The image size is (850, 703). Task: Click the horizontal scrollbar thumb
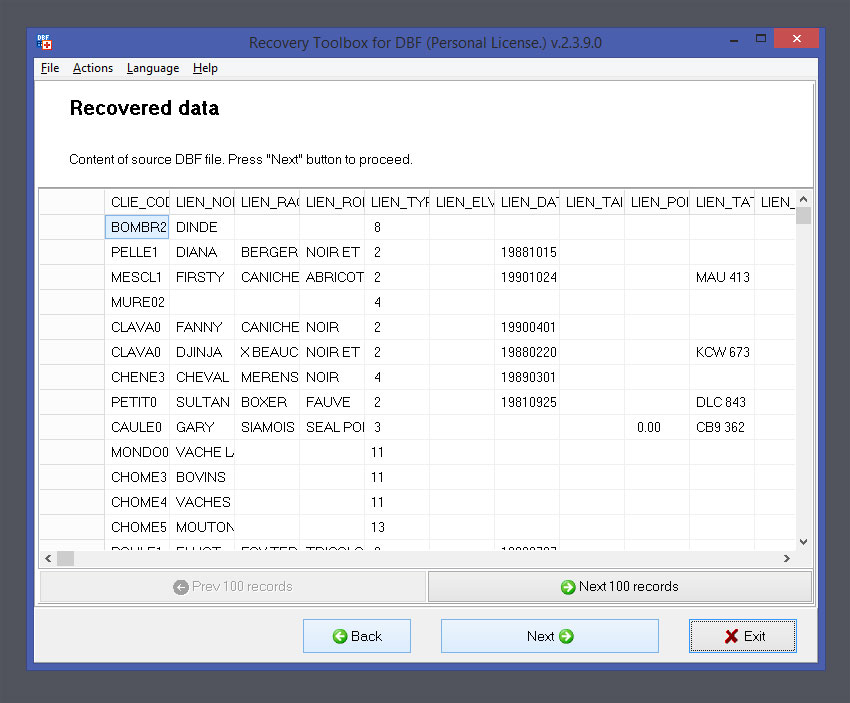66,558
